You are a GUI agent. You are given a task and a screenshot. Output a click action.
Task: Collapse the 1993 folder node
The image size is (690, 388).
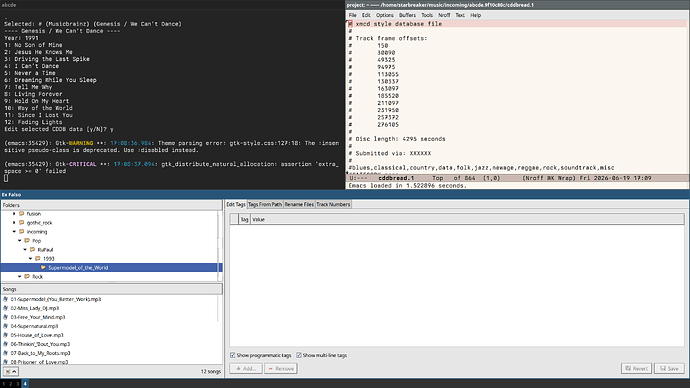[30, 259]
